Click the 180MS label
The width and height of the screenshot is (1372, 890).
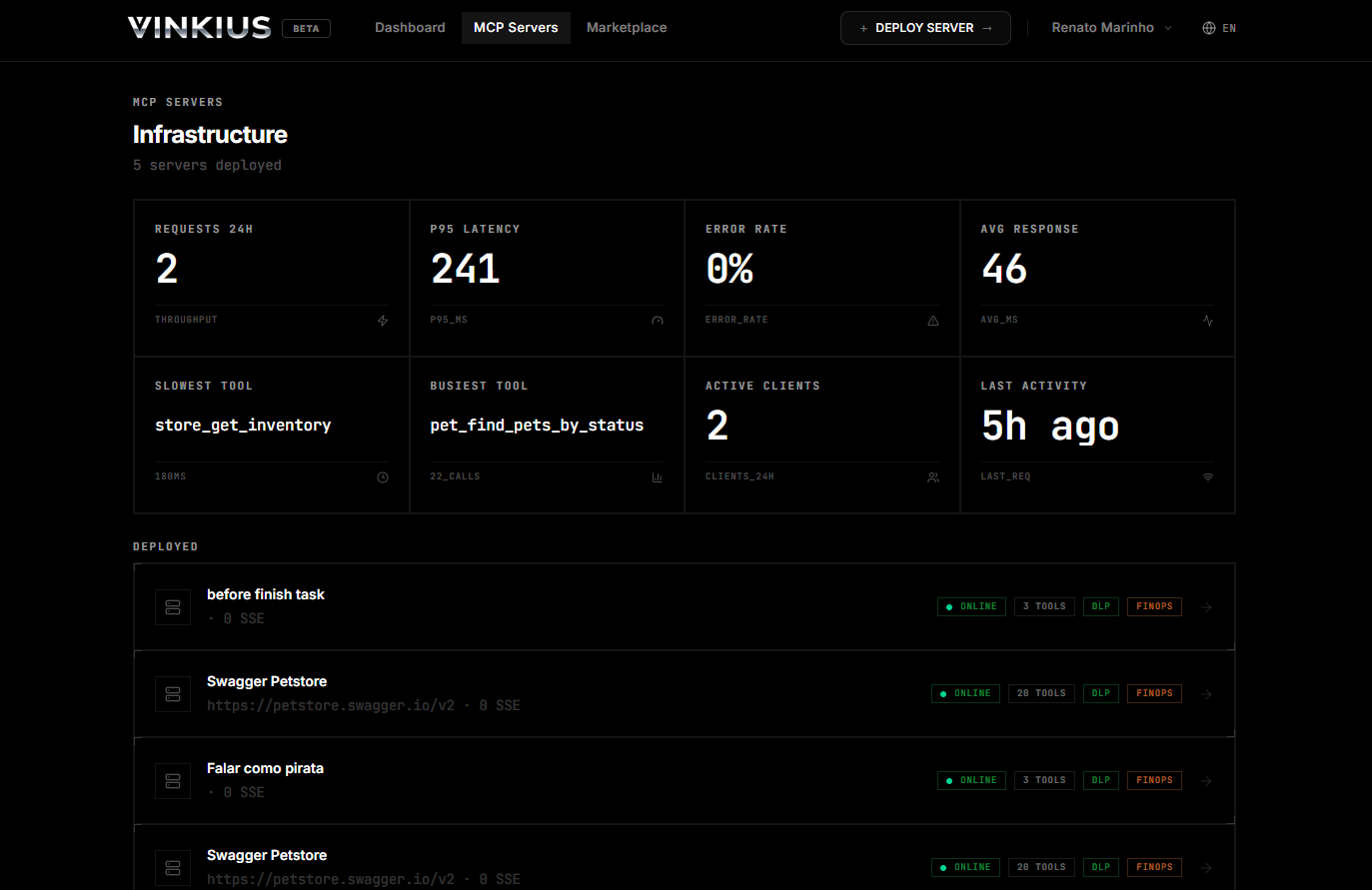tap(170, 477)
